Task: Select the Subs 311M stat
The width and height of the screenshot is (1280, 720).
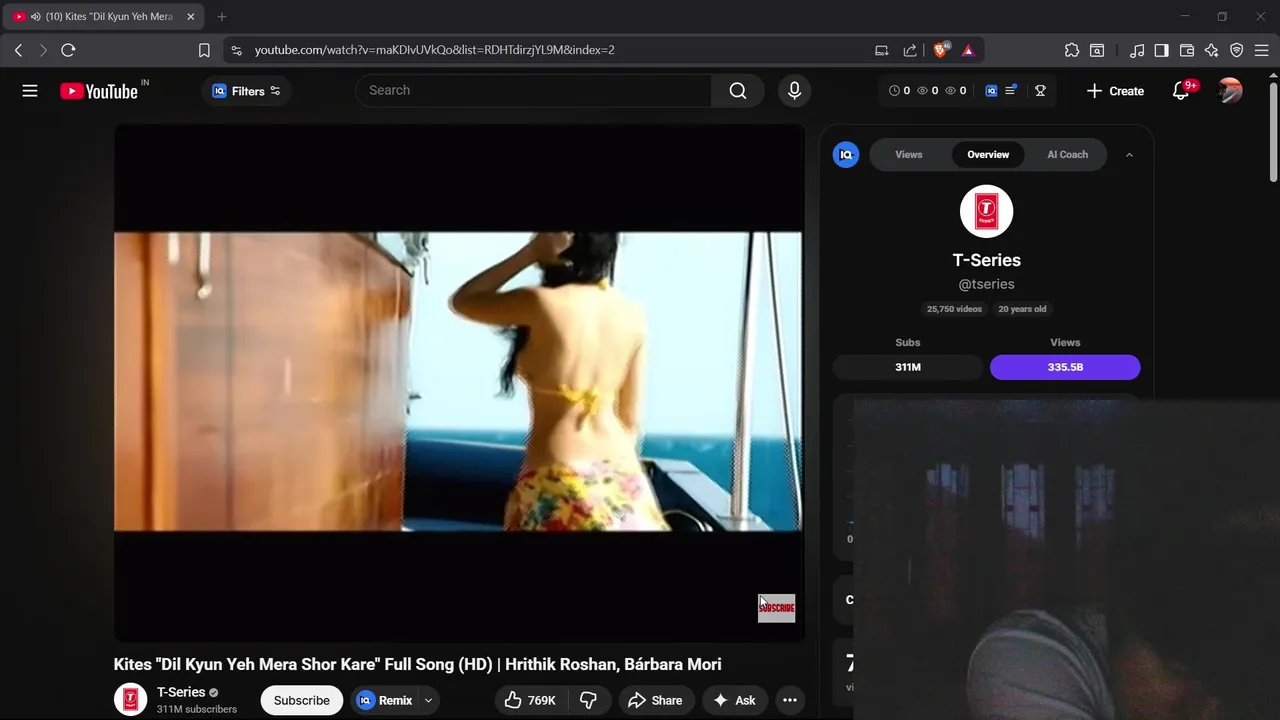Action: [908, 367]
